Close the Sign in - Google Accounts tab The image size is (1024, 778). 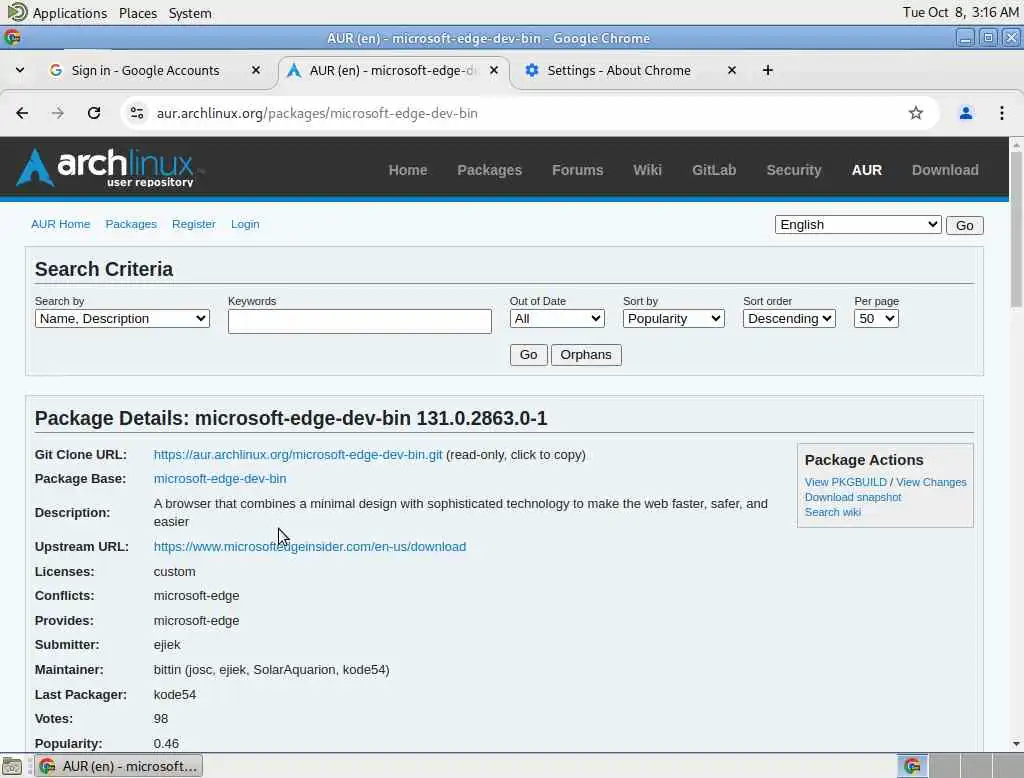tap(256, 70)
